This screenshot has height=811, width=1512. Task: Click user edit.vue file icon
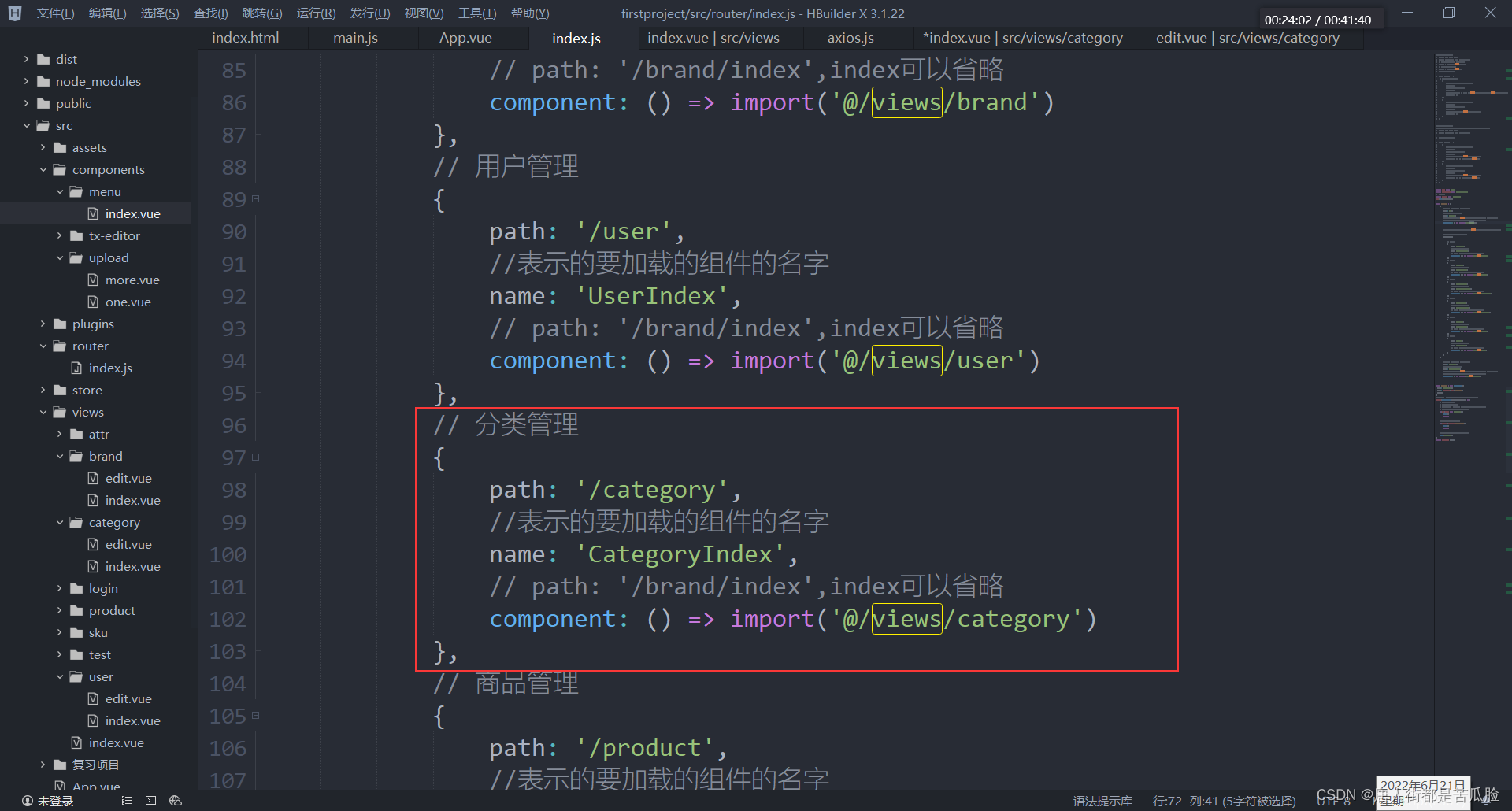[93, 698]
